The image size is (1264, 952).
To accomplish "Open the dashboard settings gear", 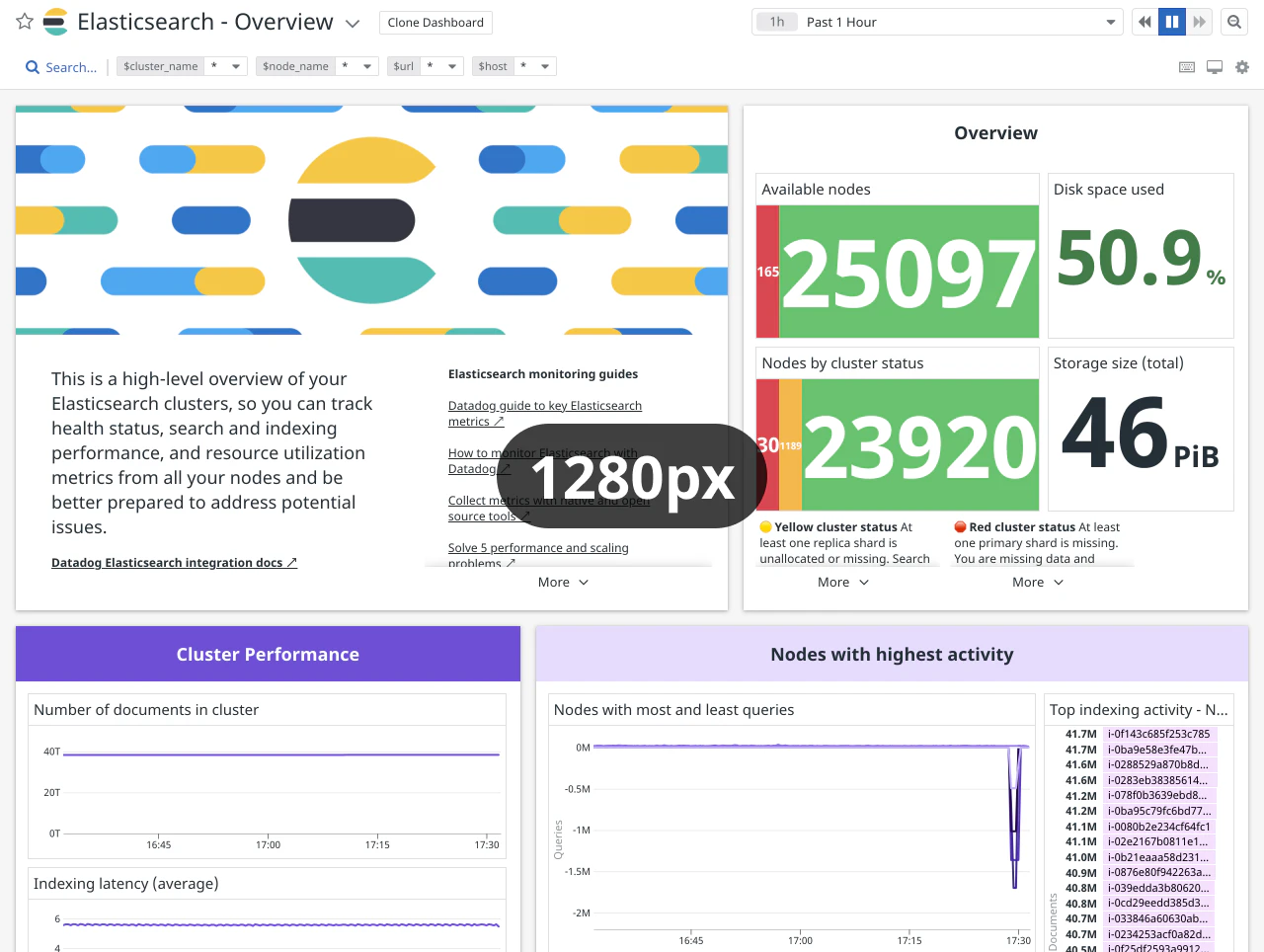I will click(x=1242, y=67).
